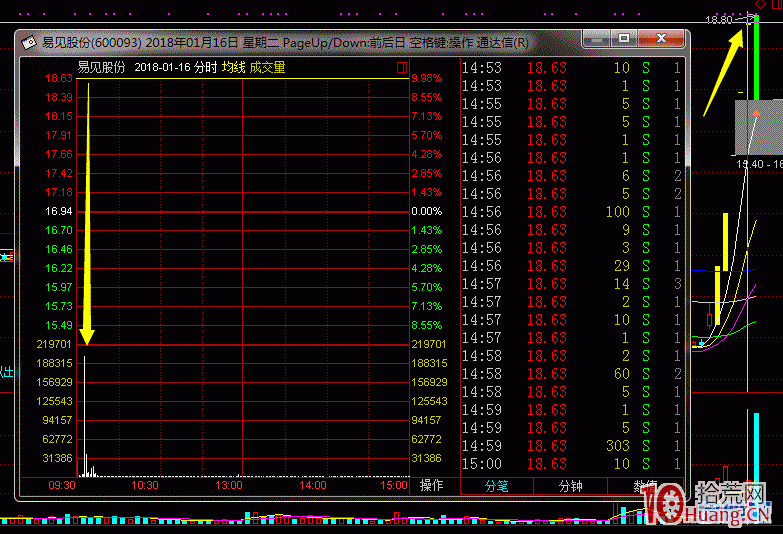Image resolution: width=783 pixels, height=534 pixels.
Task: Click the 15.49 price axis label
Action: click(x=59, y=325)
